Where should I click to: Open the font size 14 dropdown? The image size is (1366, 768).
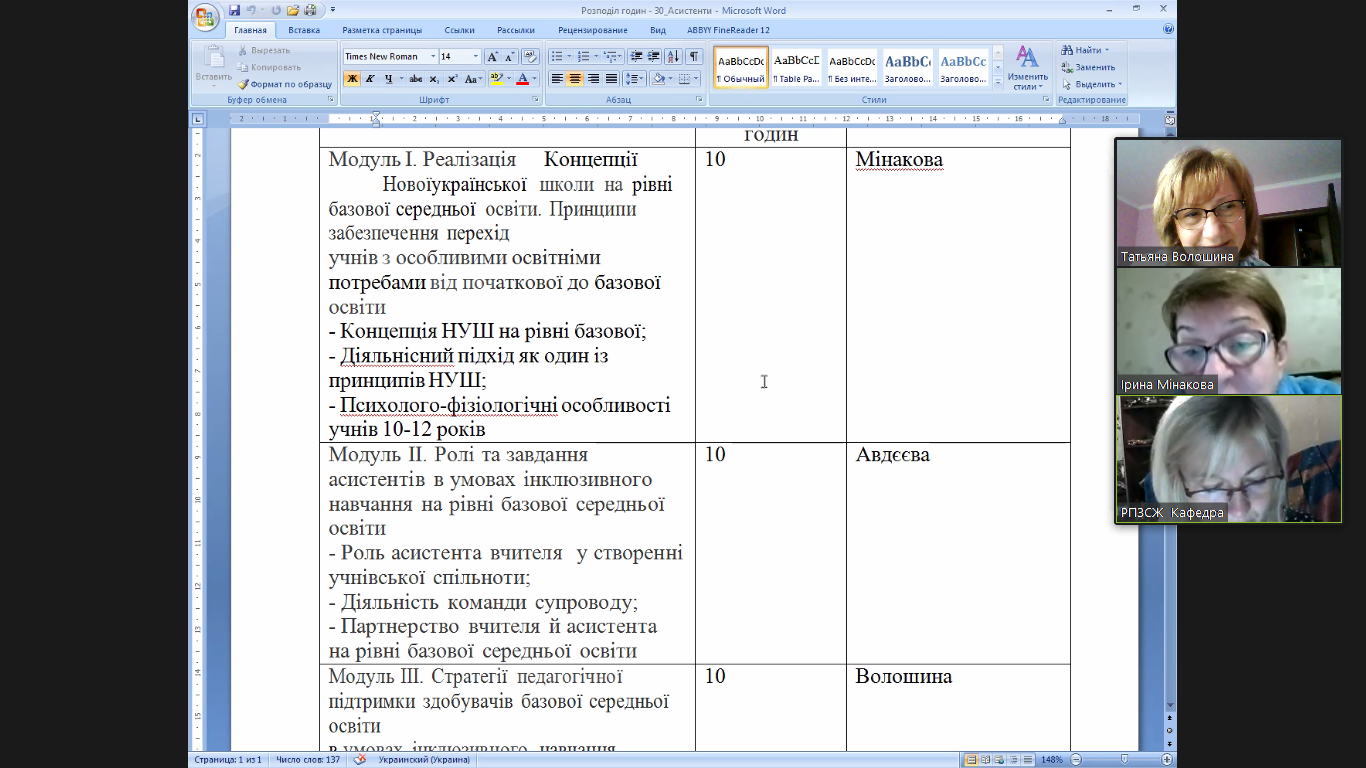coord(476,57)
